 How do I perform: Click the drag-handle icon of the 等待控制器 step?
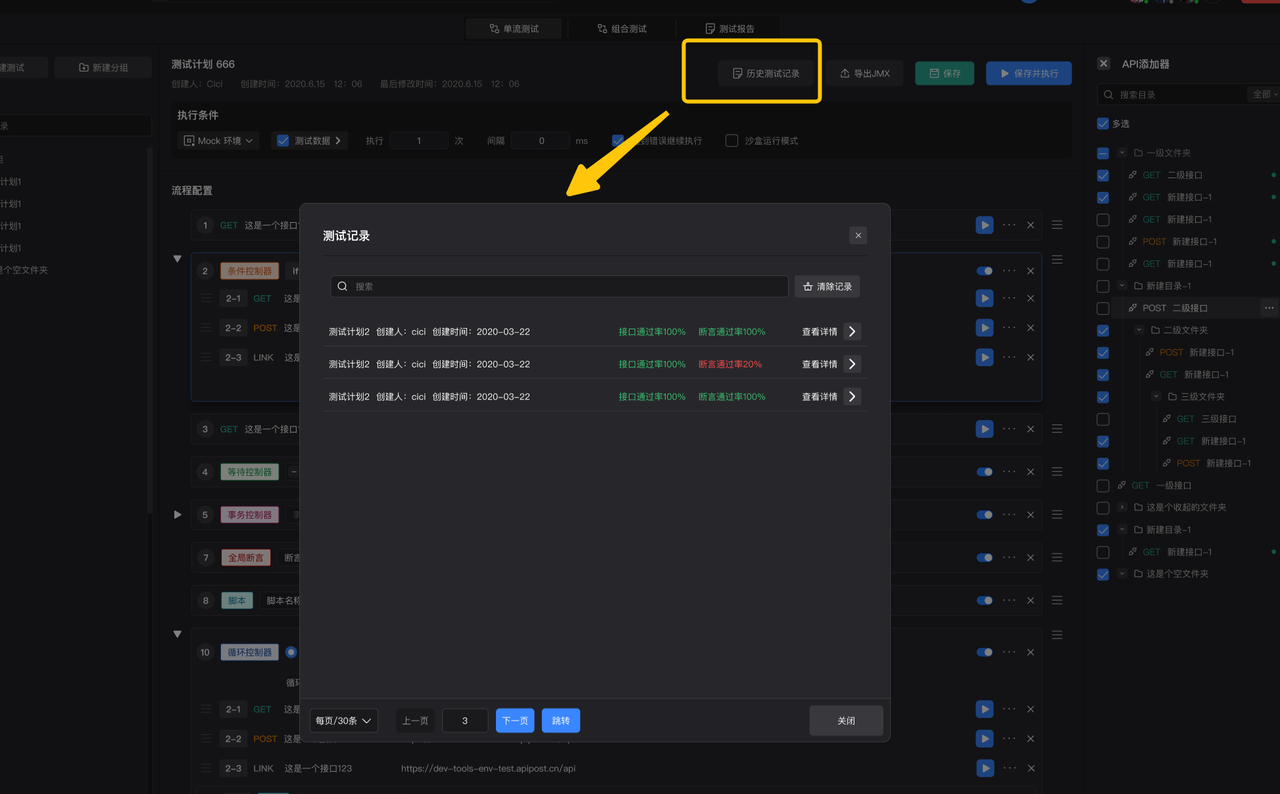pyautogui.click(x=1057, y=472)
